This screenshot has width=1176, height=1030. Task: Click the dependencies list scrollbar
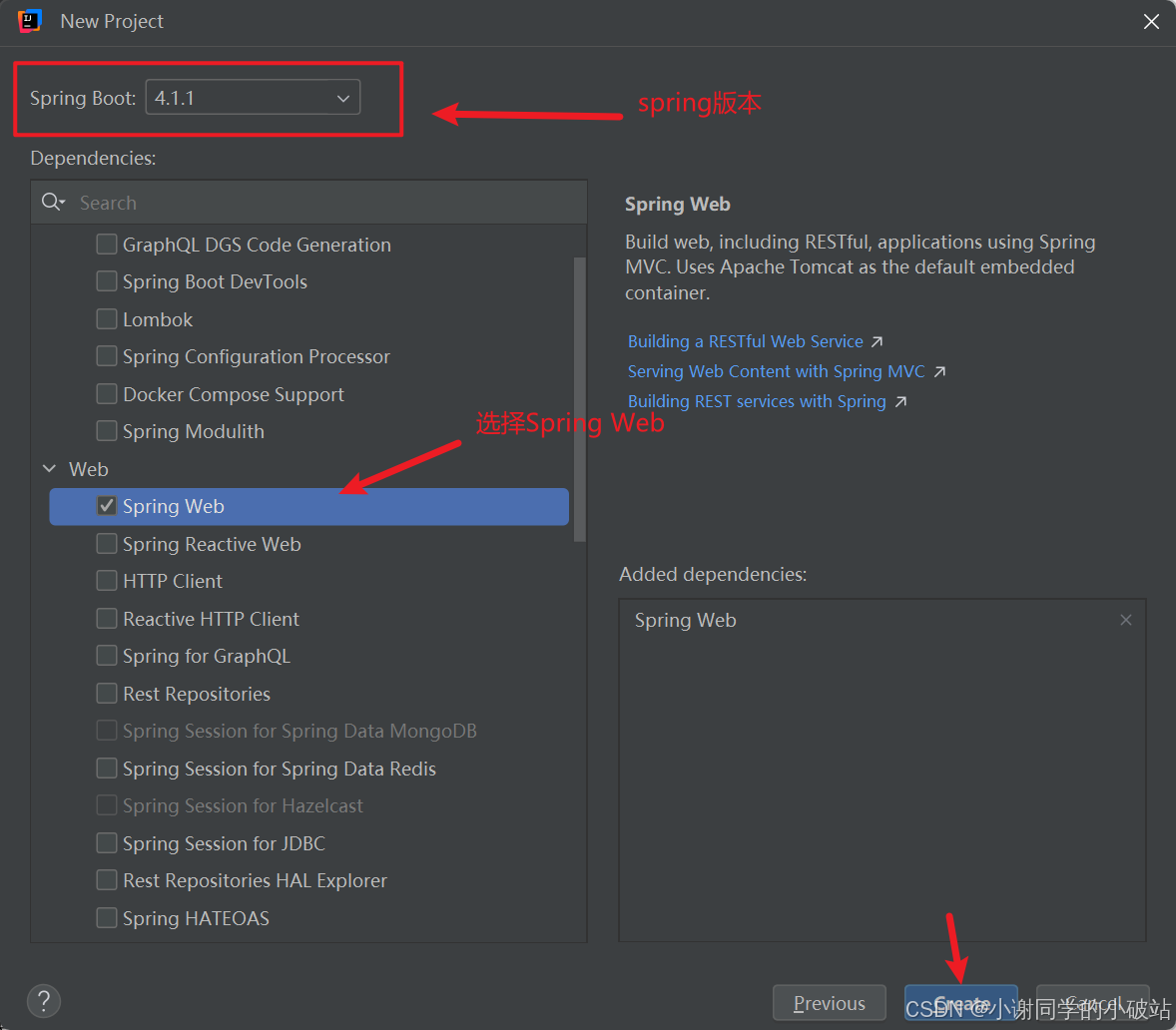pos(579,399)
